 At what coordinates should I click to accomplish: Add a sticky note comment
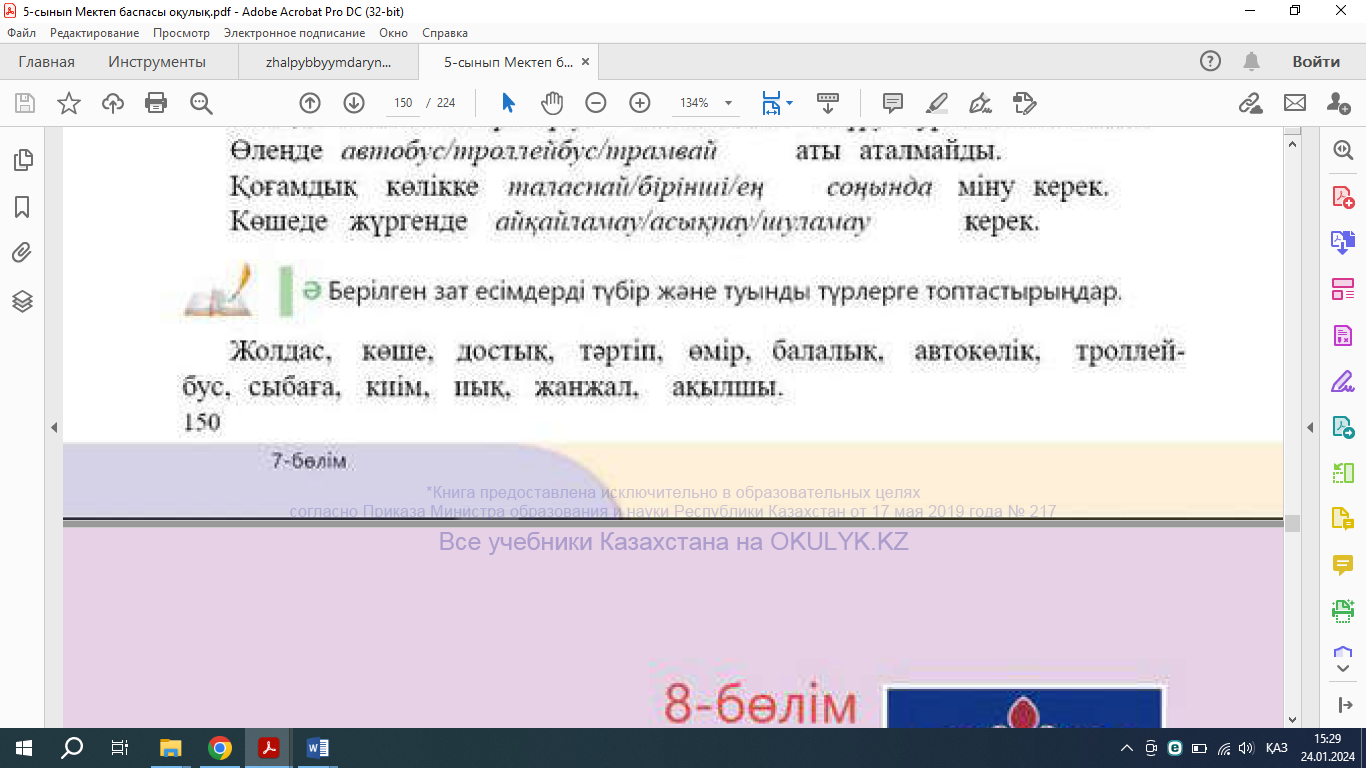[x=893, y=103]
